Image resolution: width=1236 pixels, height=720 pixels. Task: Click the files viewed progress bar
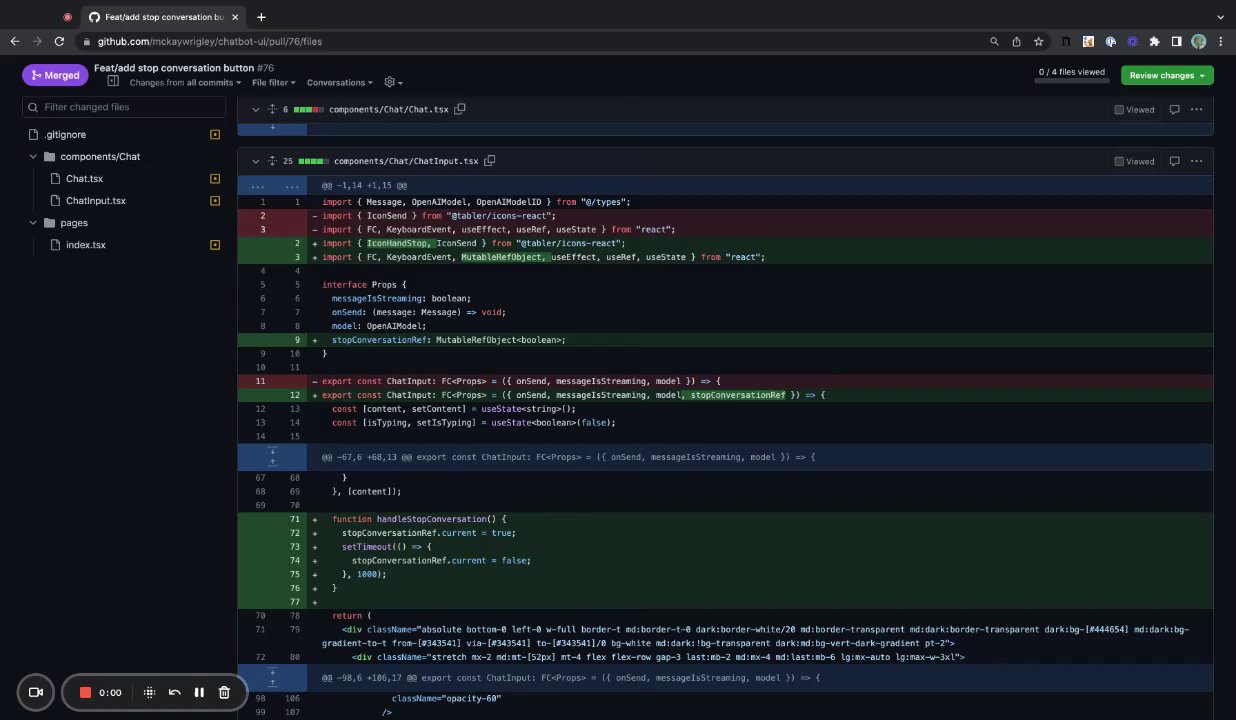[x=1072, y=80]
